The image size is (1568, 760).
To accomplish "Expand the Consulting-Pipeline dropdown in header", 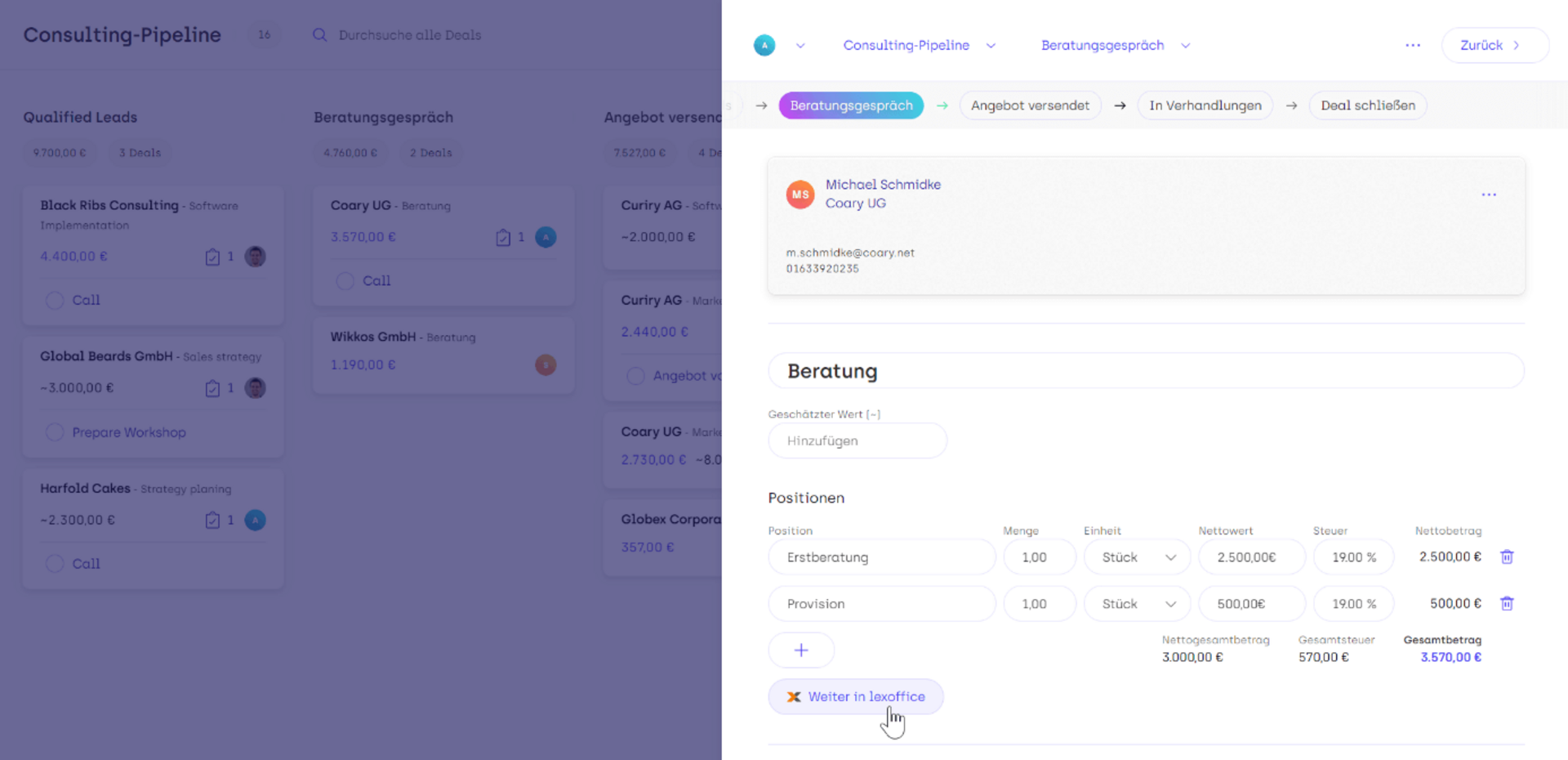I will pos(991,46).
